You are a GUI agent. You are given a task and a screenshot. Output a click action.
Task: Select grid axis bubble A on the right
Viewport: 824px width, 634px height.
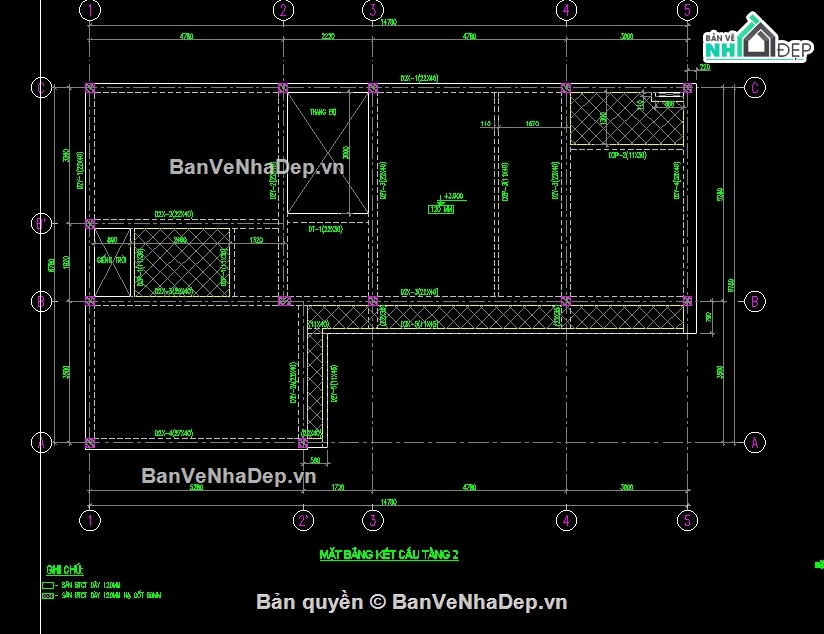[x=755, y=443]
